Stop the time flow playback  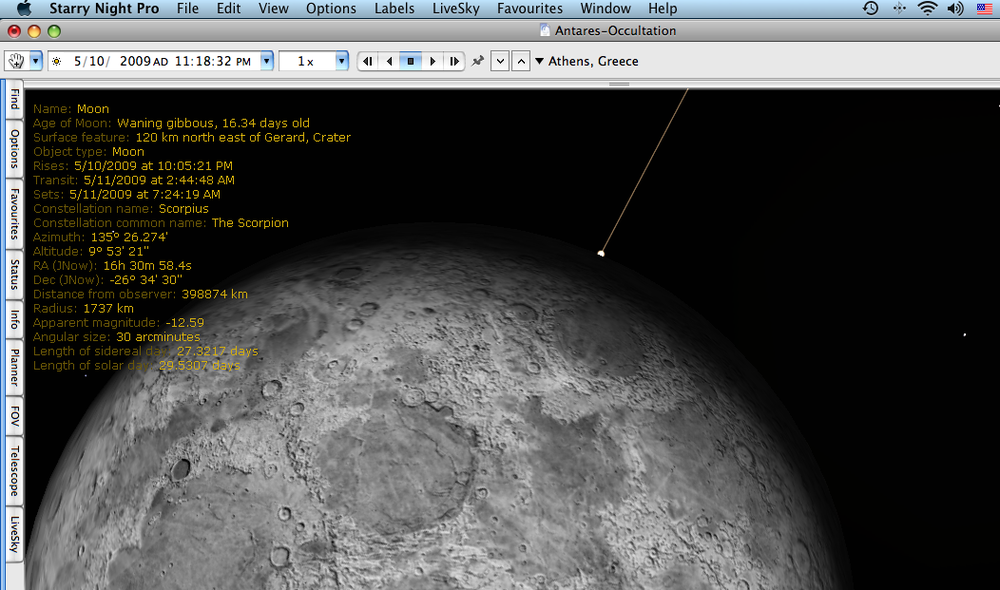411,60
